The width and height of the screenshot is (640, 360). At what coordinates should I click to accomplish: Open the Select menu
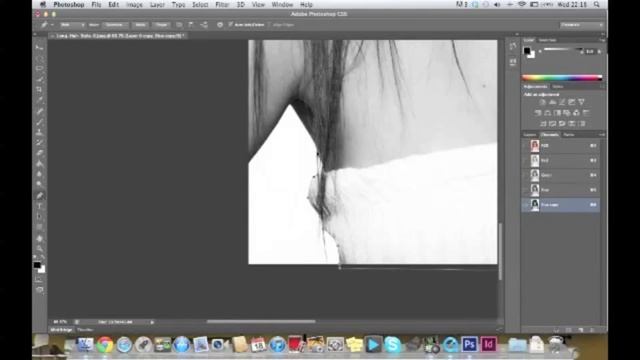point(200,5)
